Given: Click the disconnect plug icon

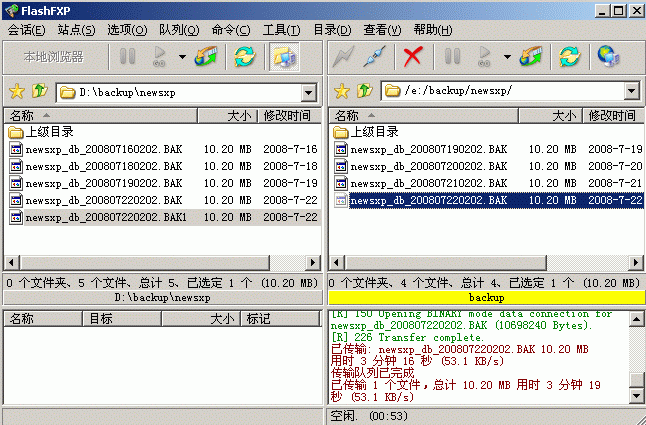Looking at the screenshot, I should pos(374,56).
